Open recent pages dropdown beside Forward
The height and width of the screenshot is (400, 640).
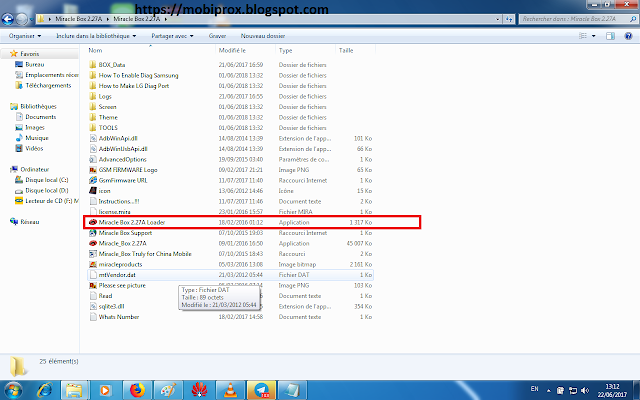[31, 19]
